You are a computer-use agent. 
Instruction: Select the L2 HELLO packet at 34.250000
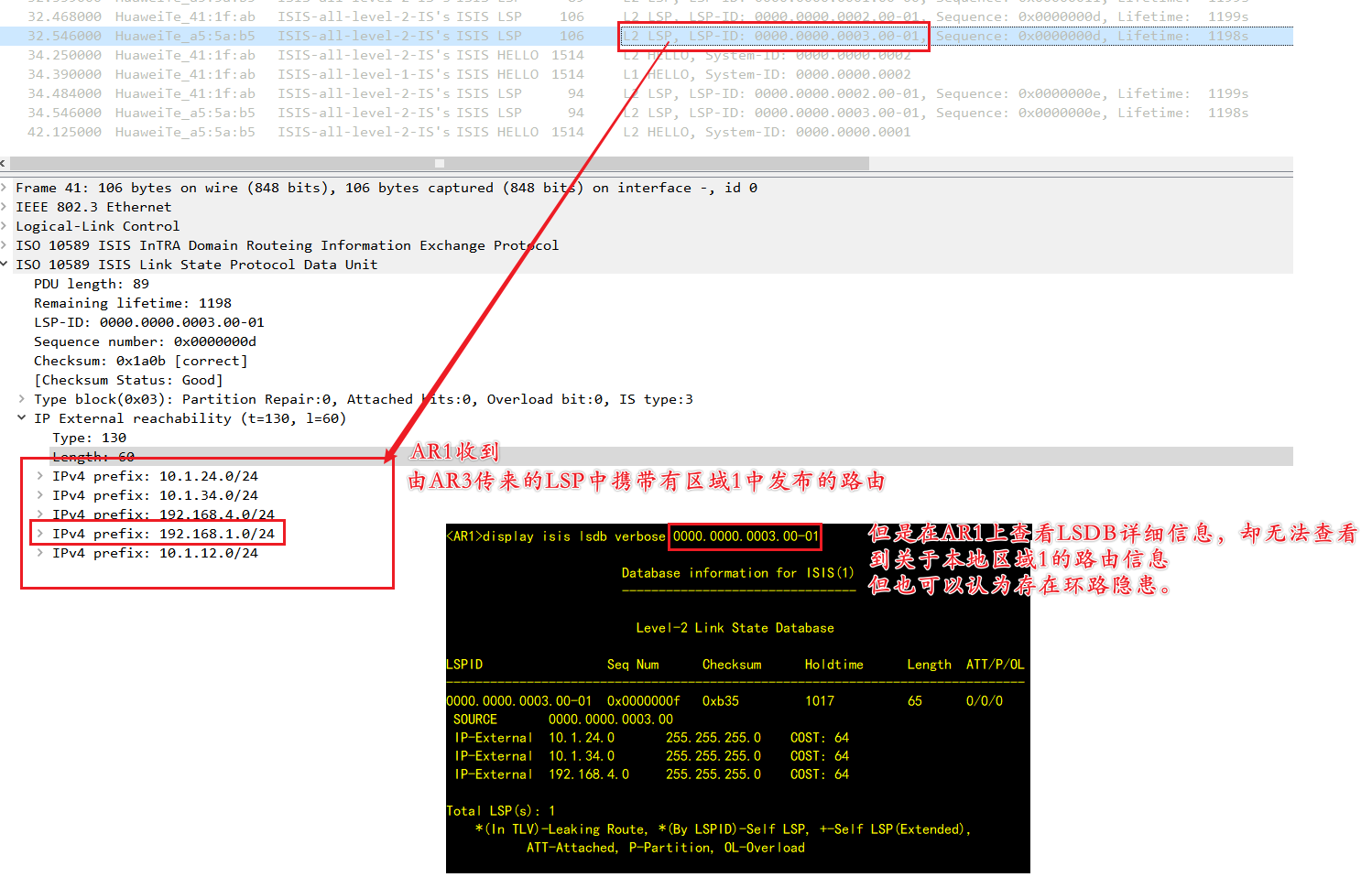[647, 55]
